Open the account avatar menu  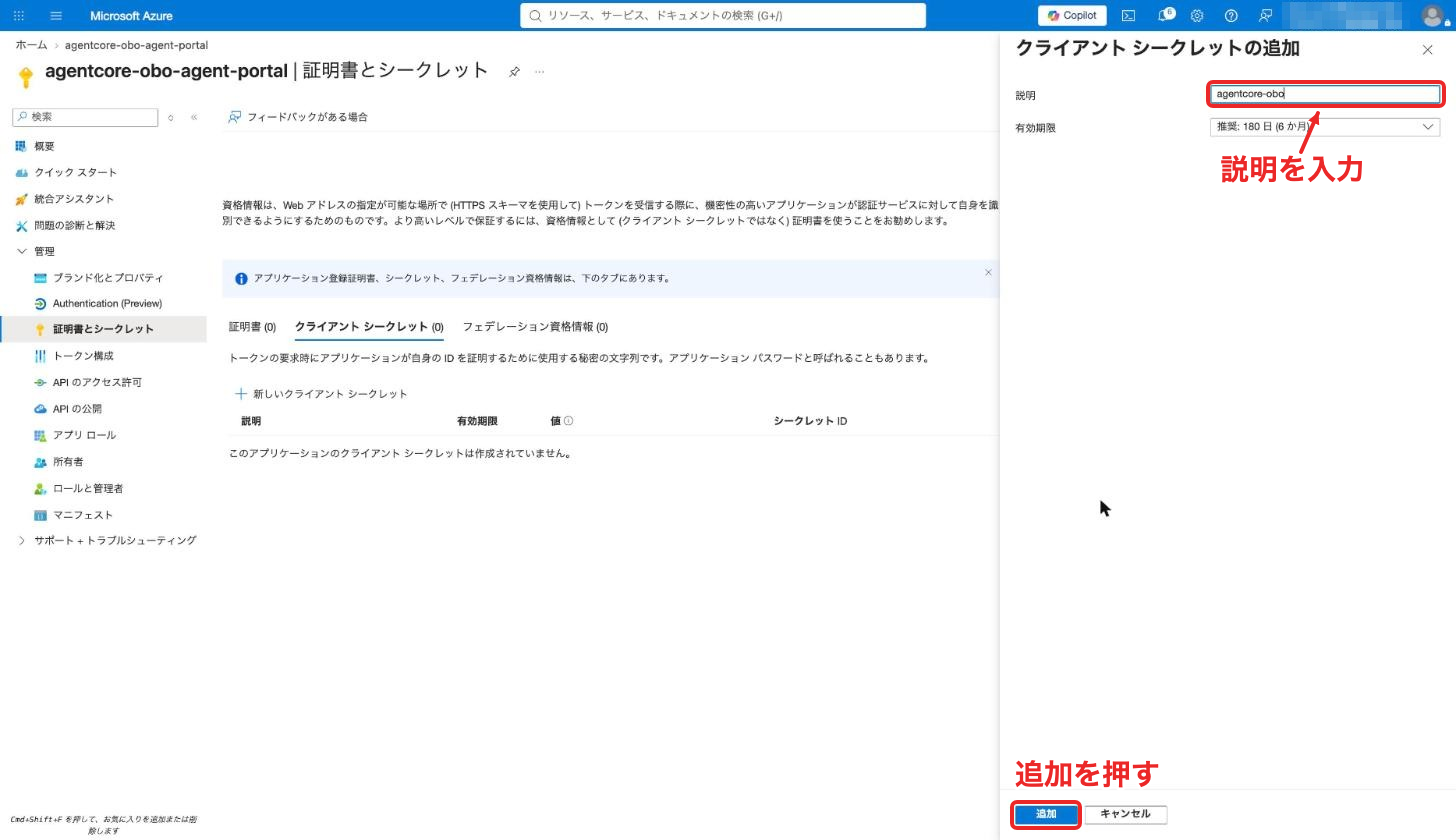coord(1433,15)
